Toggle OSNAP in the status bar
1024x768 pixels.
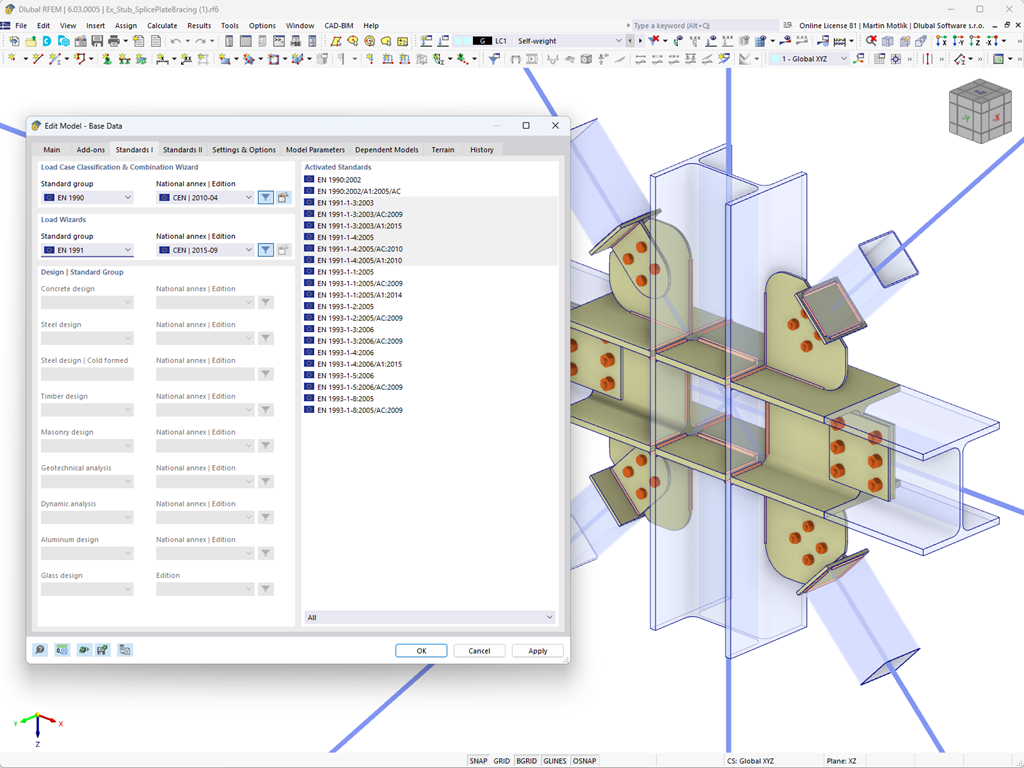(x=584, y=761)
